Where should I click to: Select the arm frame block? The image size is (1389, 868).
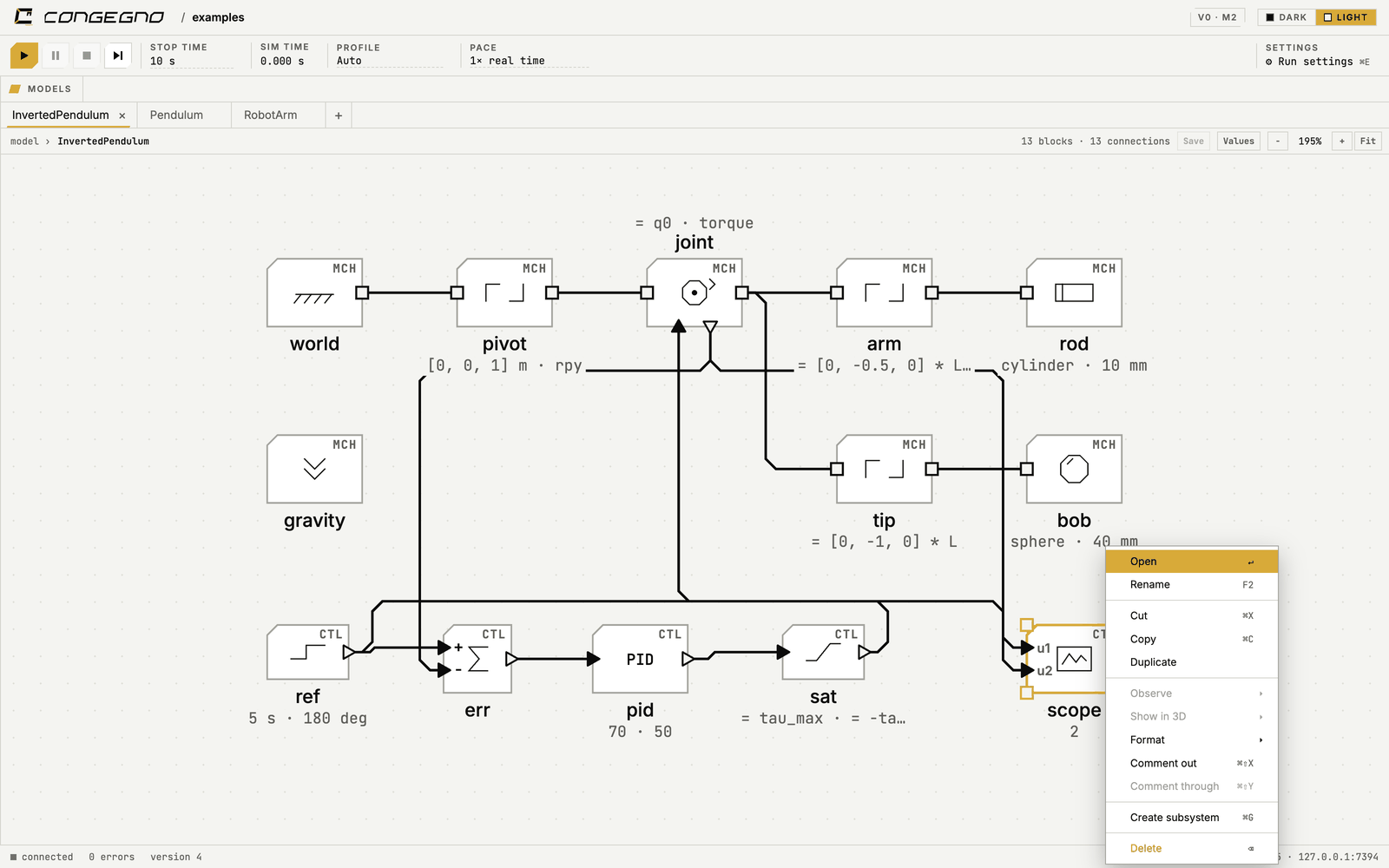pyautogui.click(x=884, y=293)
